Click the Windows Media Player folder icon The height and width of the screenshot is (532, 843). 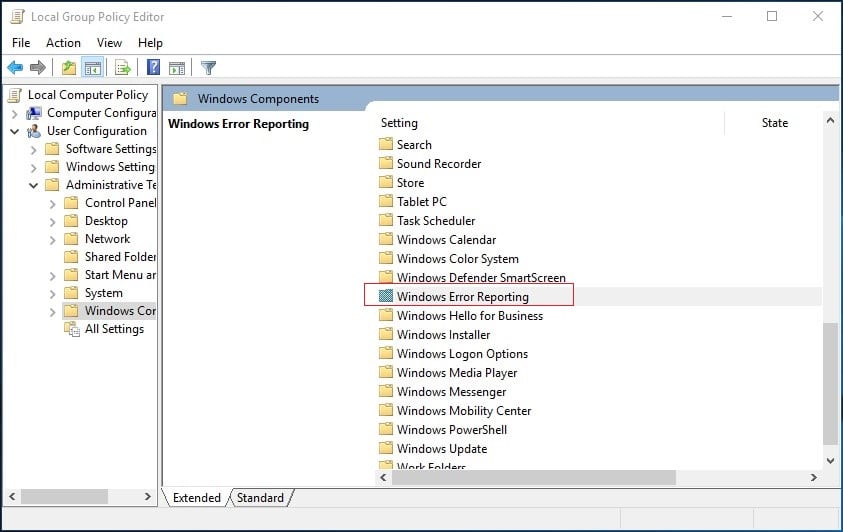[x=386, y=372]
